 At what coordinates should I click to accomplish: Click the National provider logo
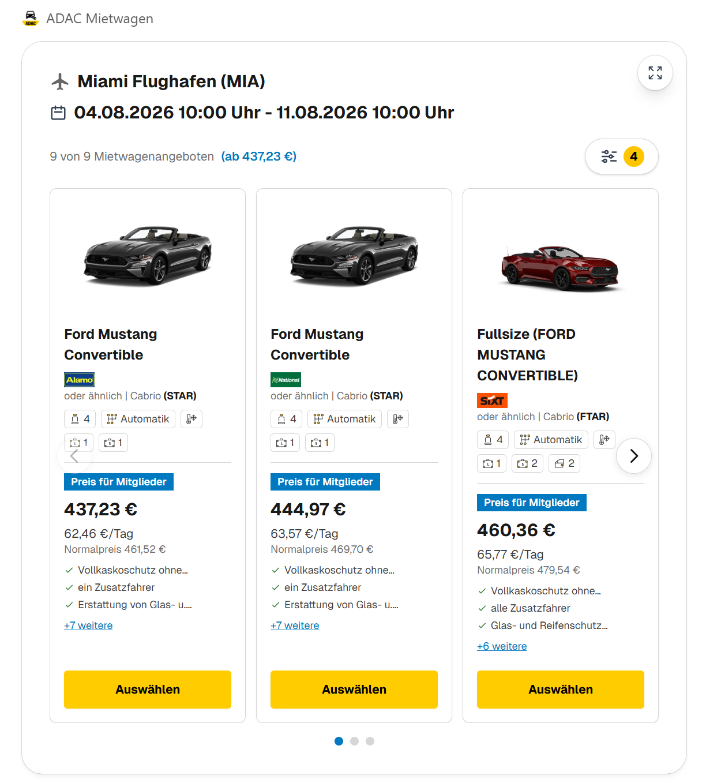286,380
